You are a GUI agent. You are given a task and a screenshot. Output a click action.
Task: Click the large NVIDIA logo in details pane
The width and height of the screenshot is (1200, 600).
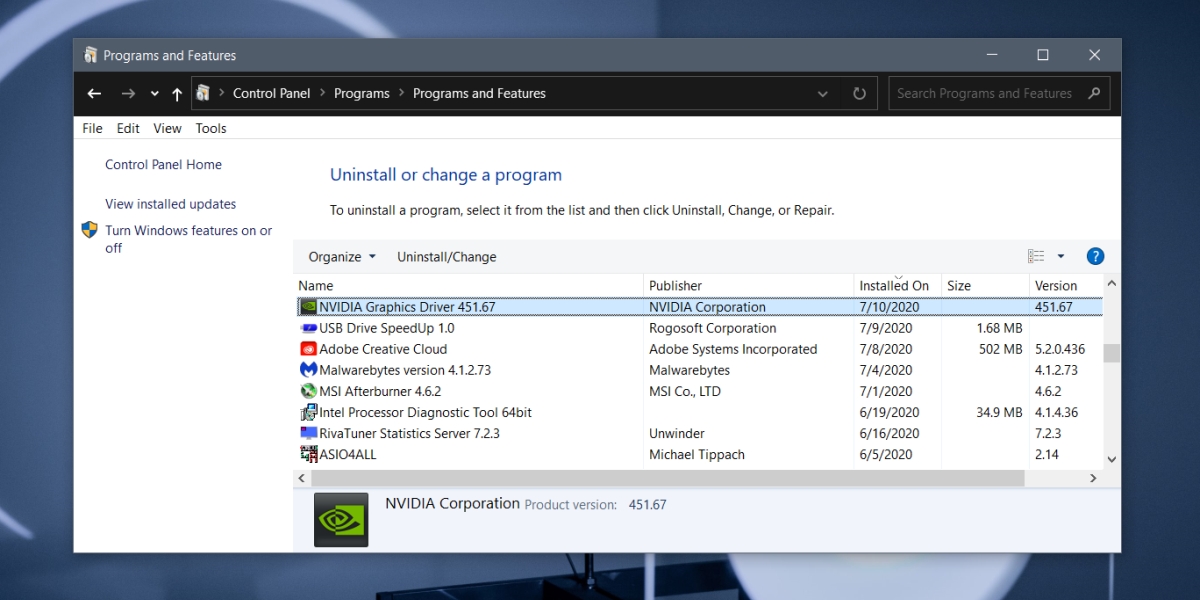point(341,519)
